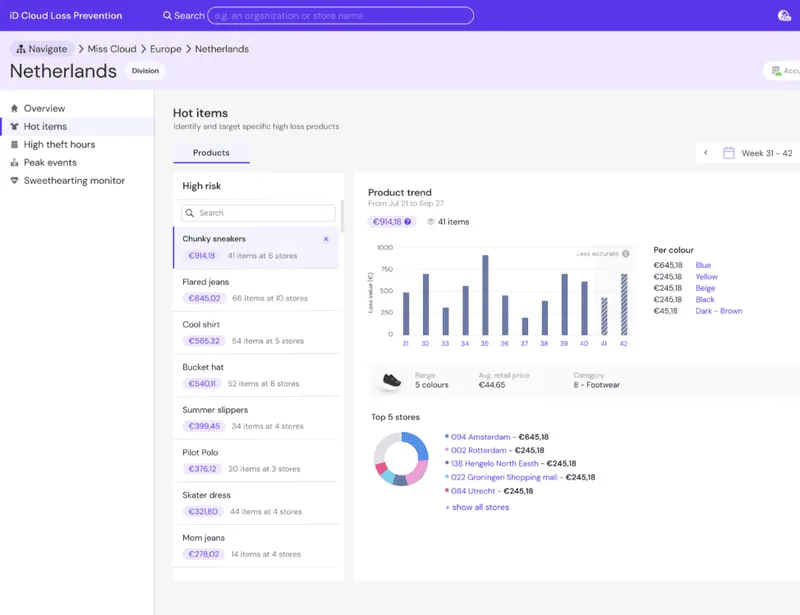
Task: Click the 41 items stack icon
Action: (431, 222)
